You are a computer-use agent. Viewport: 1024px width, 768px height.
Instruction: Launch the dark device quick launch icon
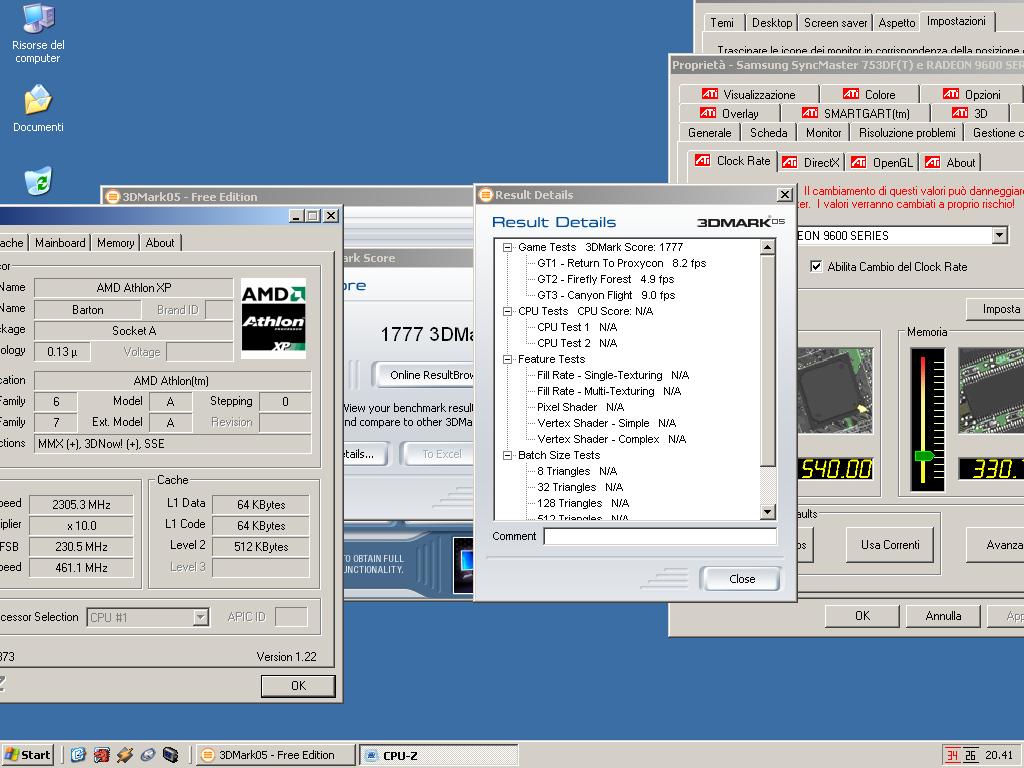pos(170,755)
